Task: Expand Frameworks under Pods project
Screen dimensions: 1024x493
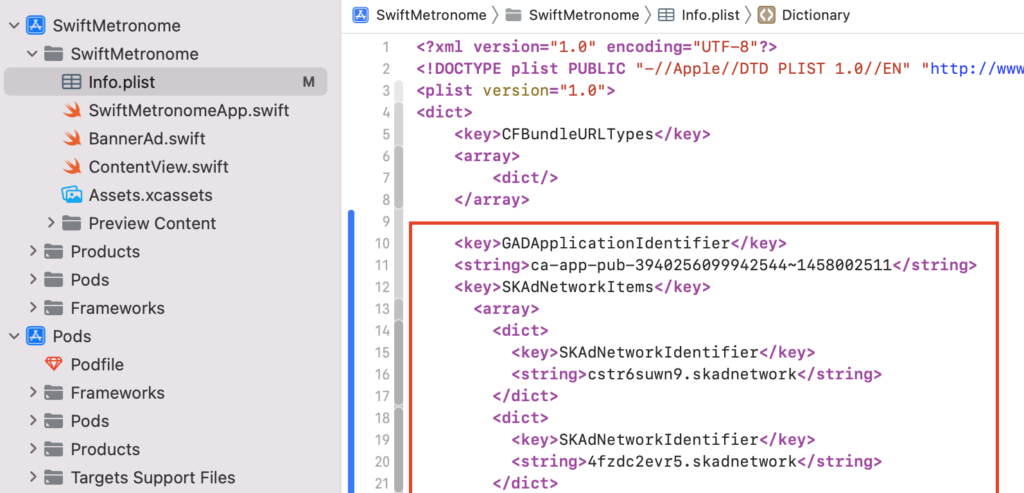Action: click(x=33, y=392)
